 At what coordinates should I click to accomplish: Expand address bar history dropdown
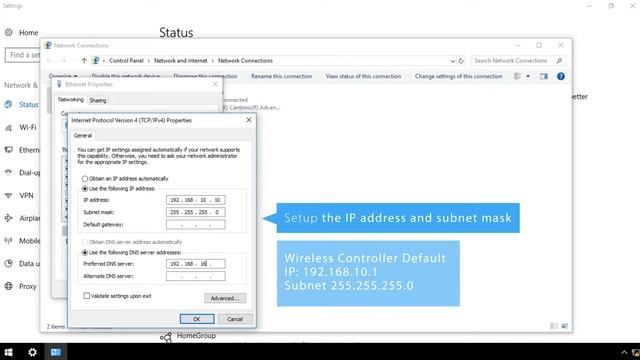click(453, 61)
